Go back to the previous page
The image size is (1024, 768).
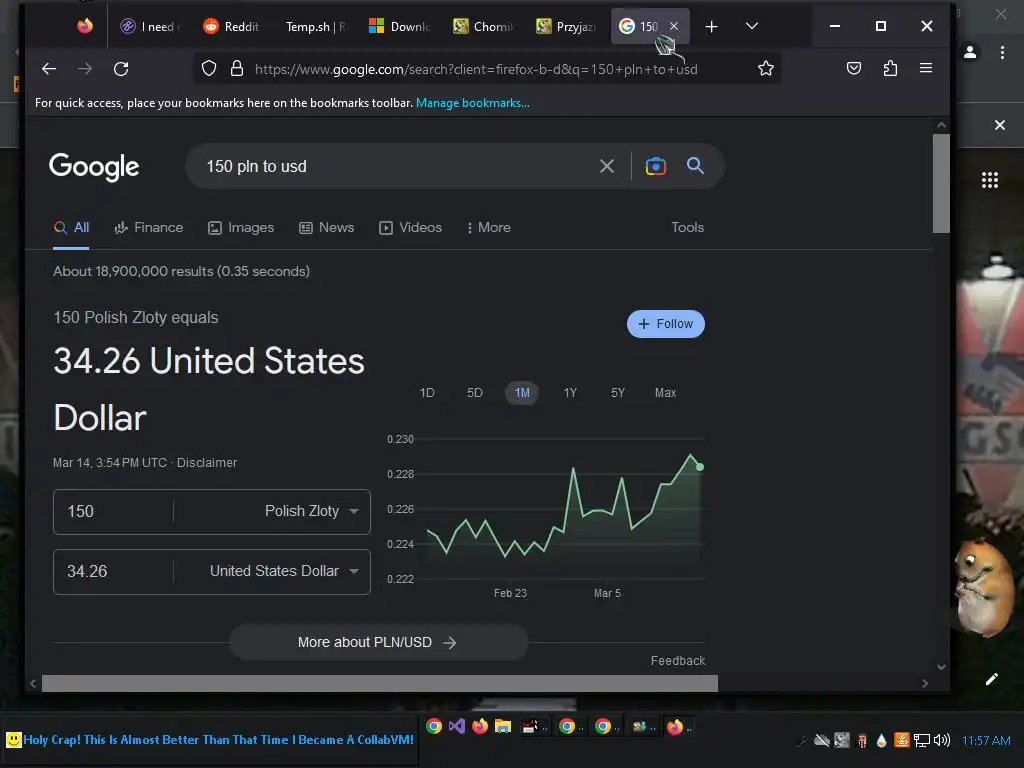49,69
